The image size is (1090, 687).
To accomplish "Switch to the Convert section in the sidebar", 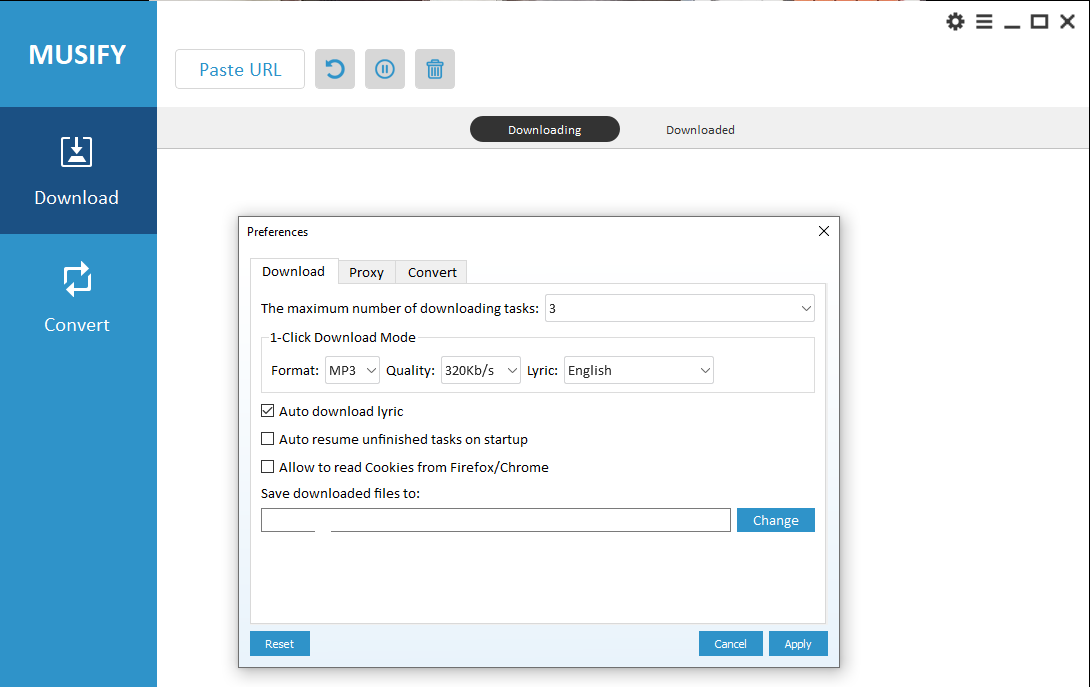I will [x=78, y=298].
